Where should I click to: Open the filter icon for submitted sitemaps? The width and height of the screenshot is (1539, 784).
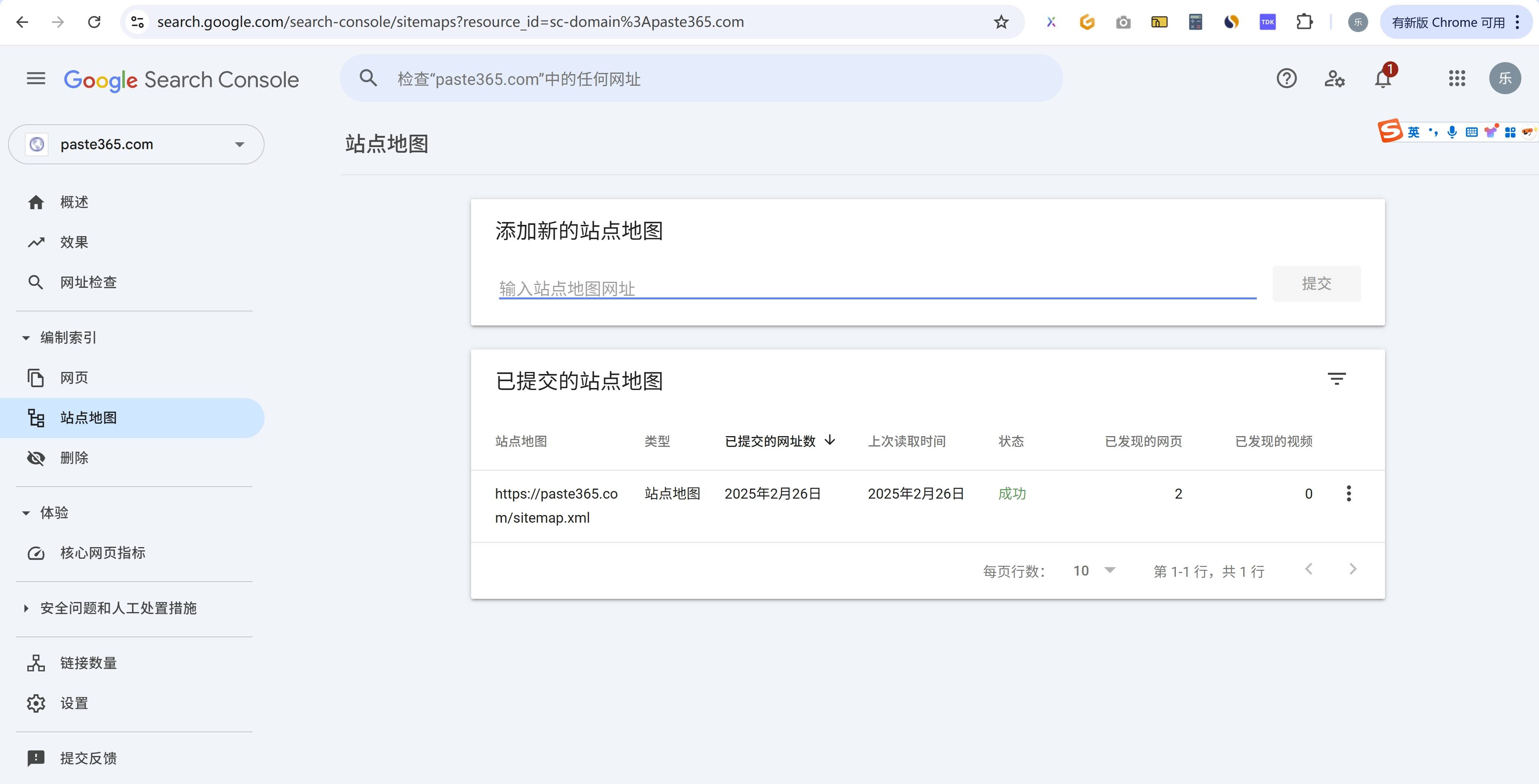click(x=1337, y=379)
